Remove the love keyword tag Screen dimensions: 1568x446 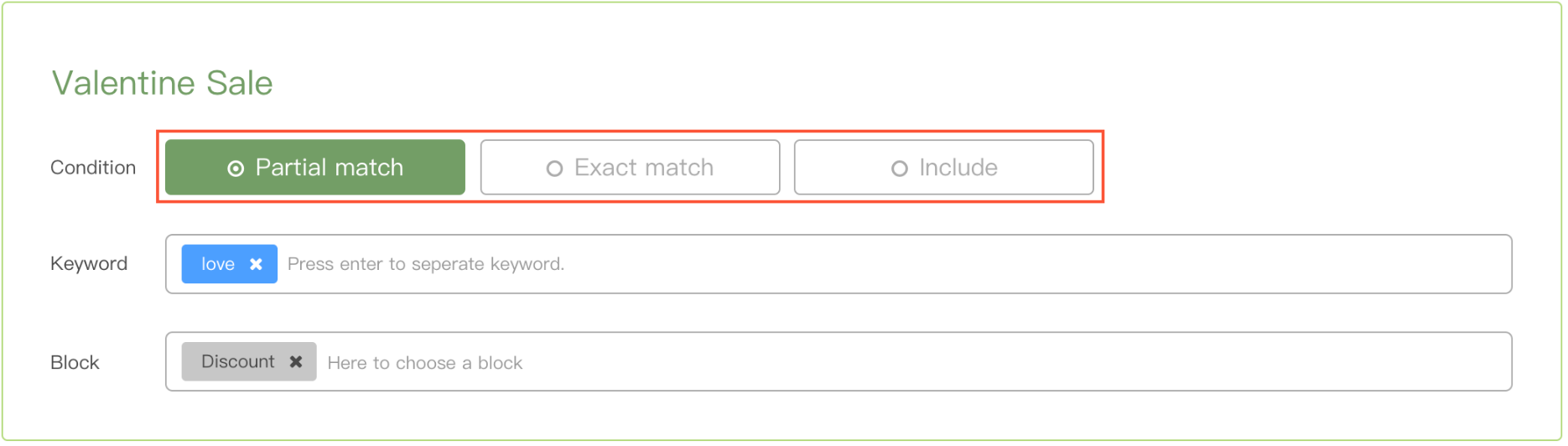click(257, 264)
